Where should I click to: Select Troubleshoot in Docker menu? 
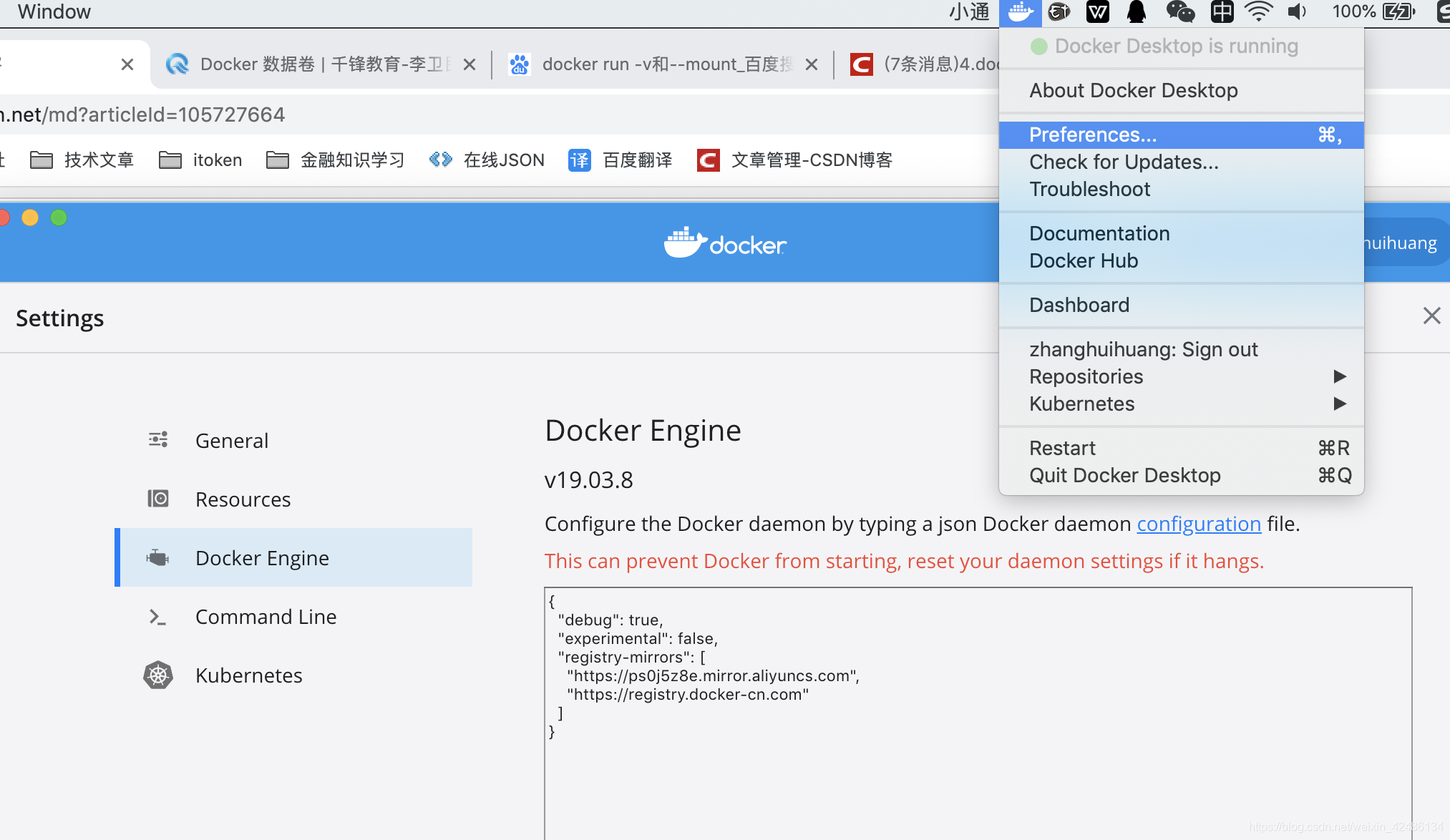coord(1089,189)
